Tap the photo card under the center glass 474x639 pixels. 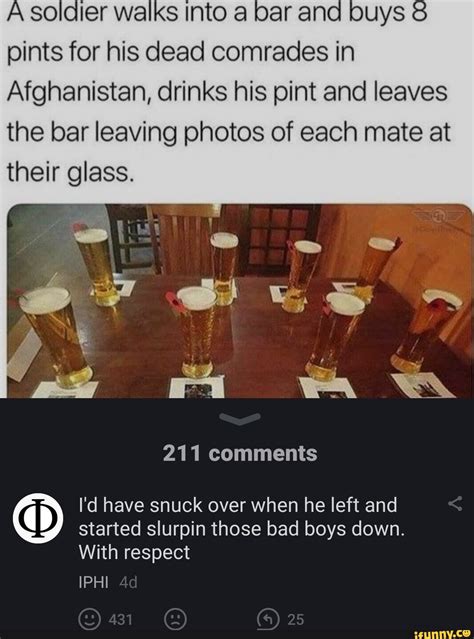[198, 388]
